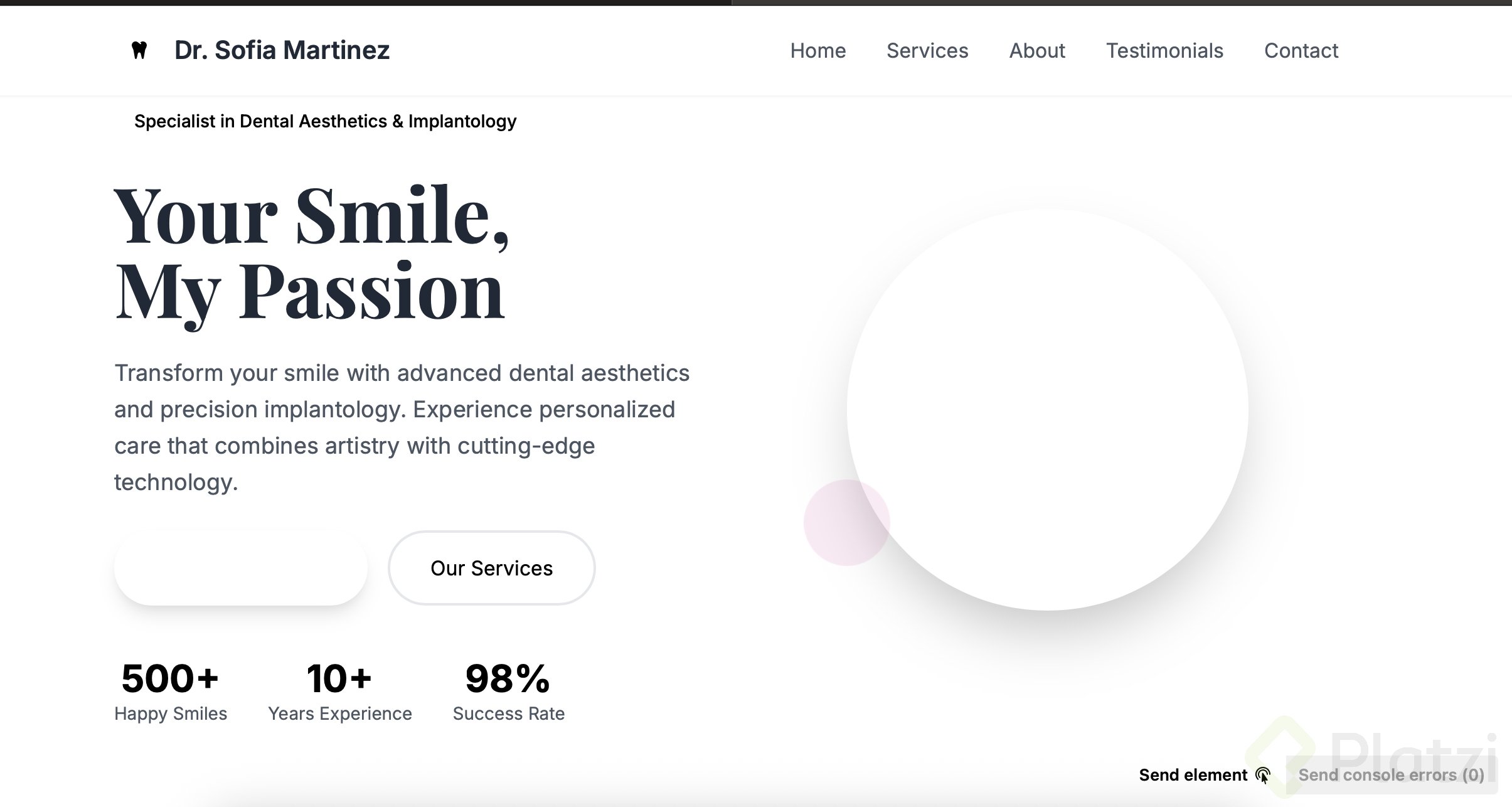Open the Testimonials nav link
Screen dimensions: 1512x807
tap(1164, 51)
